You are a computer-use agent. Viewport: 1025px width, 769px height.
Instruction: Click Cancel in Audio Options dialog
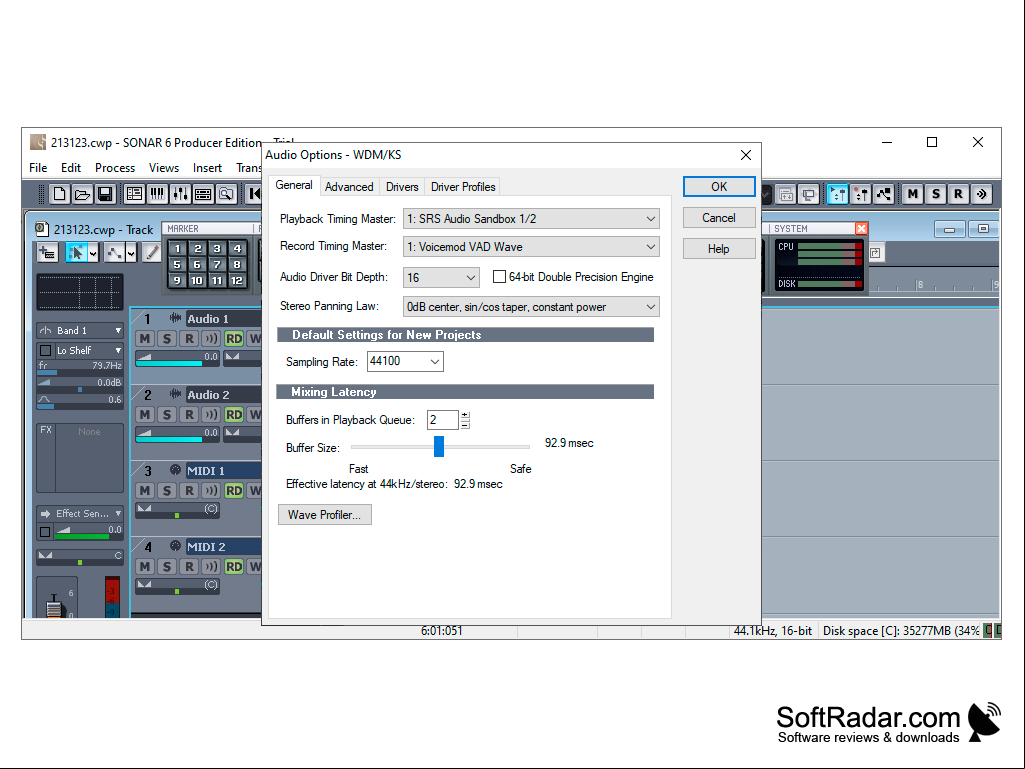coord(719,218)
